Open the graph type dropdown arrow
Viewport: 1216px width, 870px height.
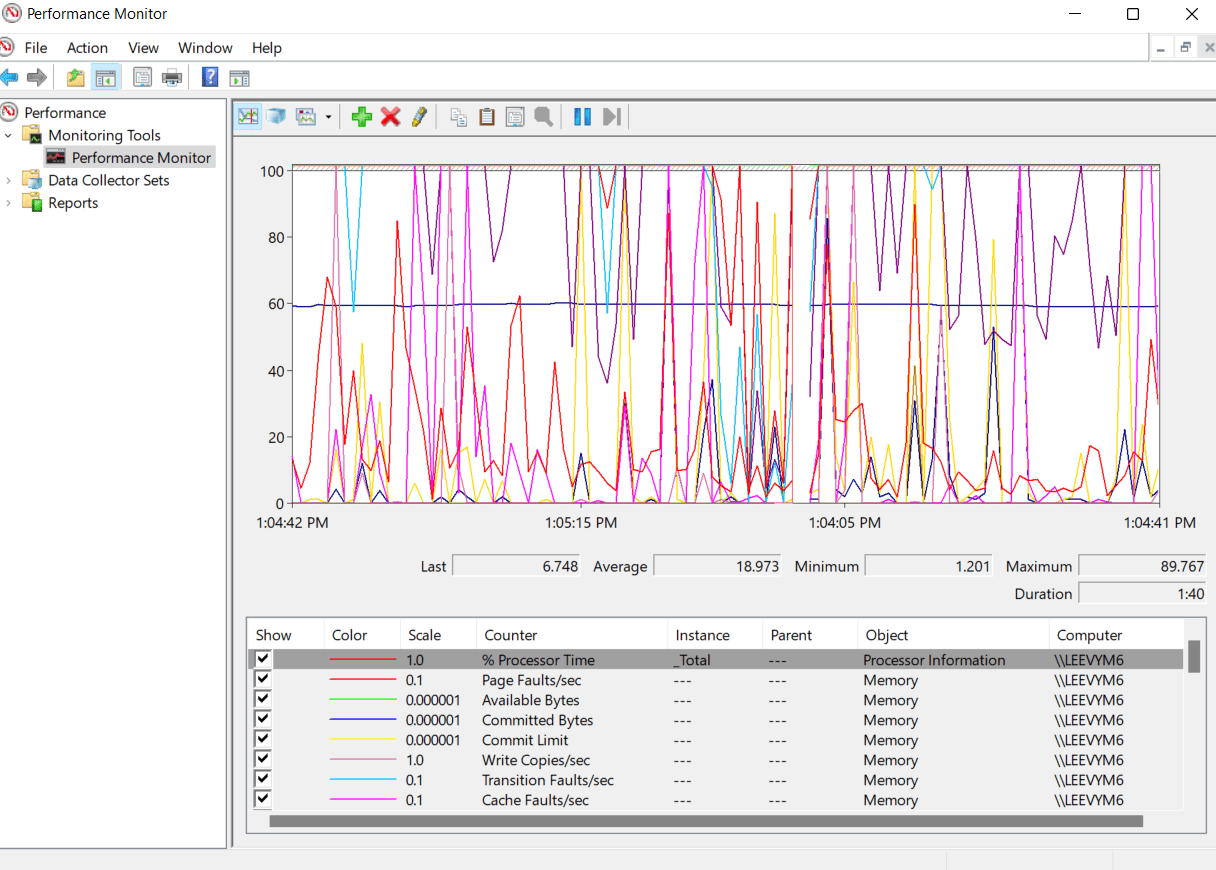pyautogui.click(x=328, y=116)
